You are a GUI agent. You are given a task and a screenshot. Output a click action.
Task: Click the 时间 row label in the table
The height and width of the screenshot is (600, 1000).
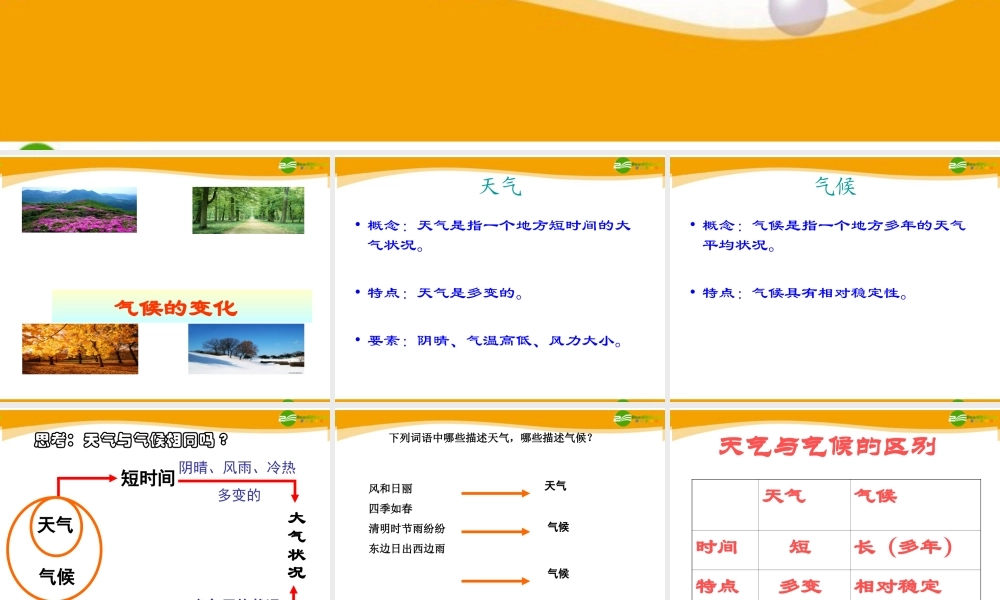[x=716, y=547]
